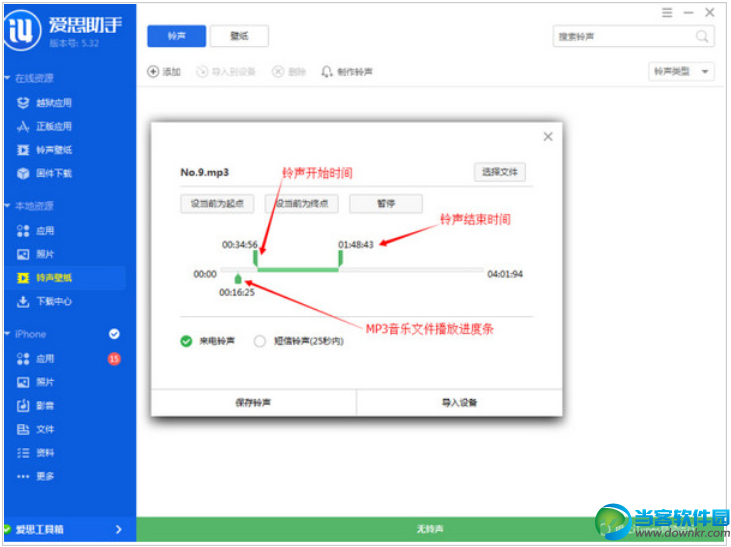Image resolution: width=731 pixels, height=547 pixels.
Task: Click the 暂停 pause button
Action: tap(386, 204)
